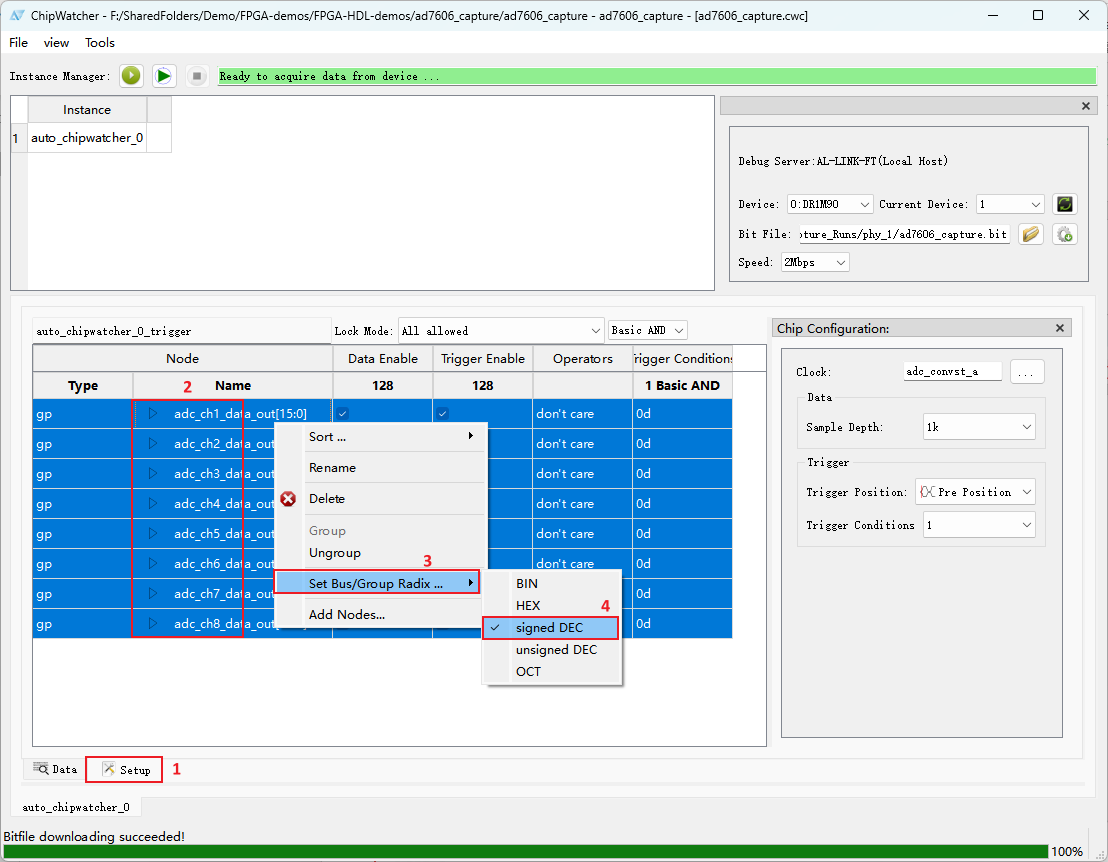This screenshot has height=862, width=1108.
Task: Select HEX radix option
Action: coord(551,606)
